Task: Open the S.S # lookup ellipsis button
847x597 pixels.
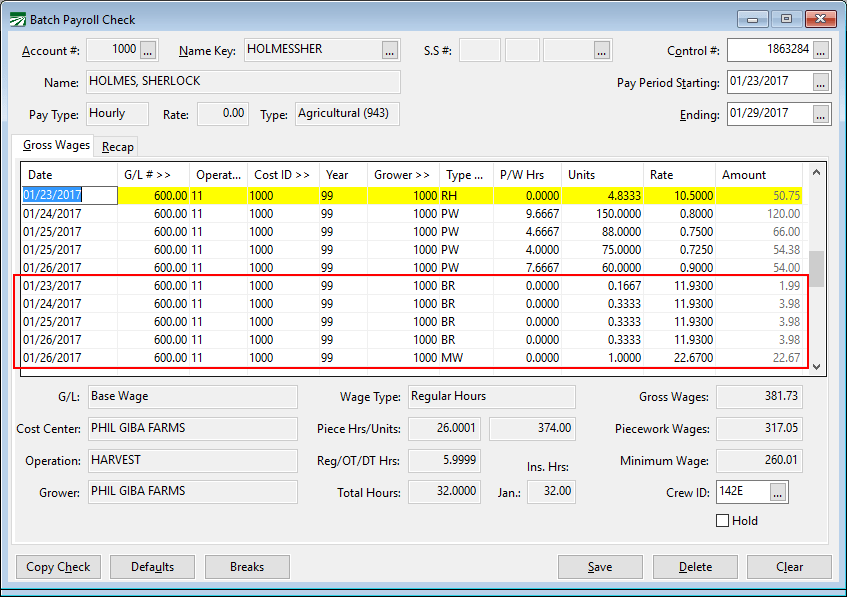Action: tap(601, 50)
